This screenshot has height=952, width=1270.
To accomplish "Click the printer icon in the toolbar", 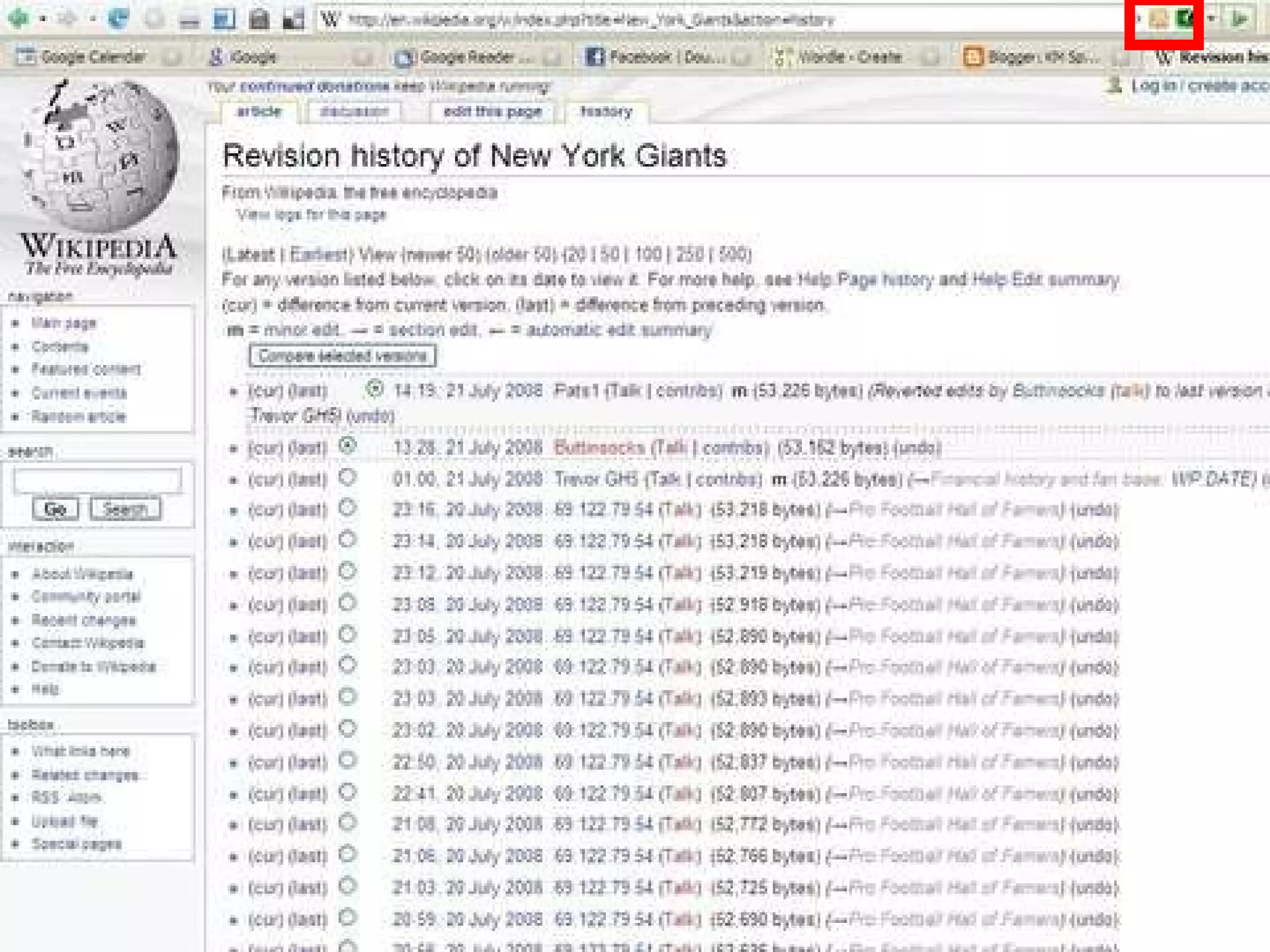I will [x=259, y=19].
